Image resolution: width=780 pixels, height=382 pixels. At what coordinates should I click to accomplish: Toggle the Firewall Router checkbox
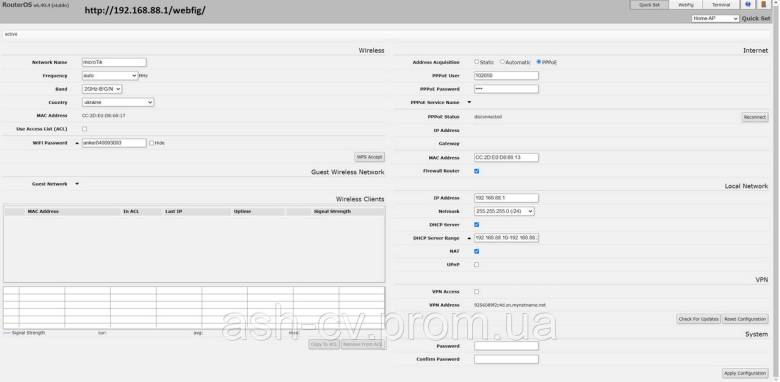477,171
